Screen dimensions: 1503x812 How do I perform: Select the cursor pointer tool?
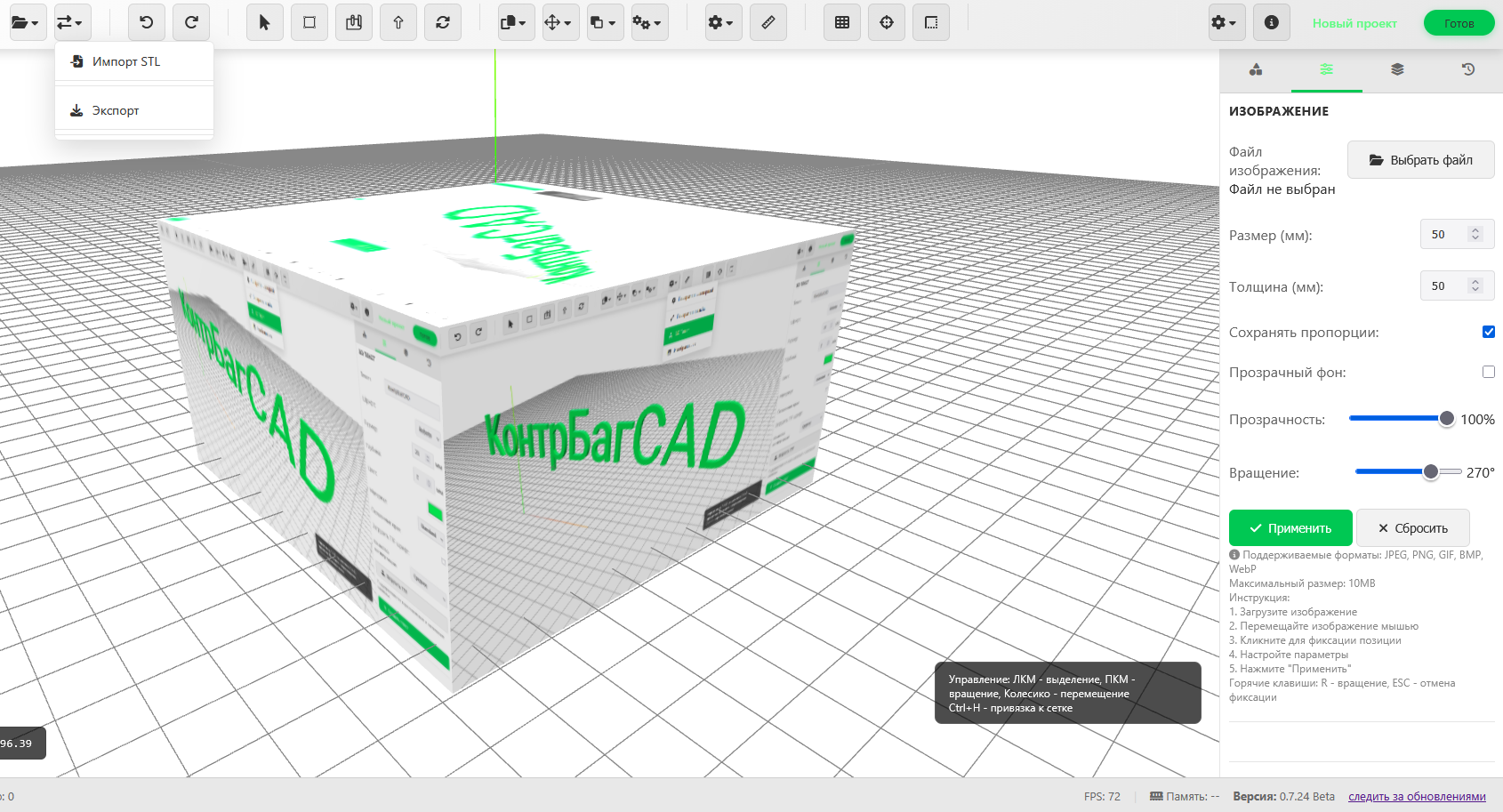(264, 23)
